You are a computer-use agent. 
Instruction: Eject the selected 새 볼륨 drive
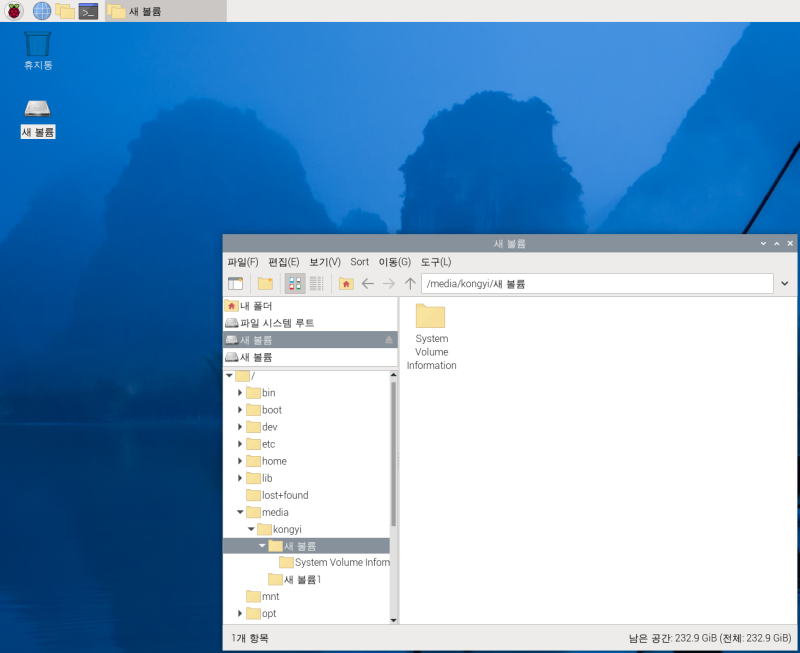389,340
